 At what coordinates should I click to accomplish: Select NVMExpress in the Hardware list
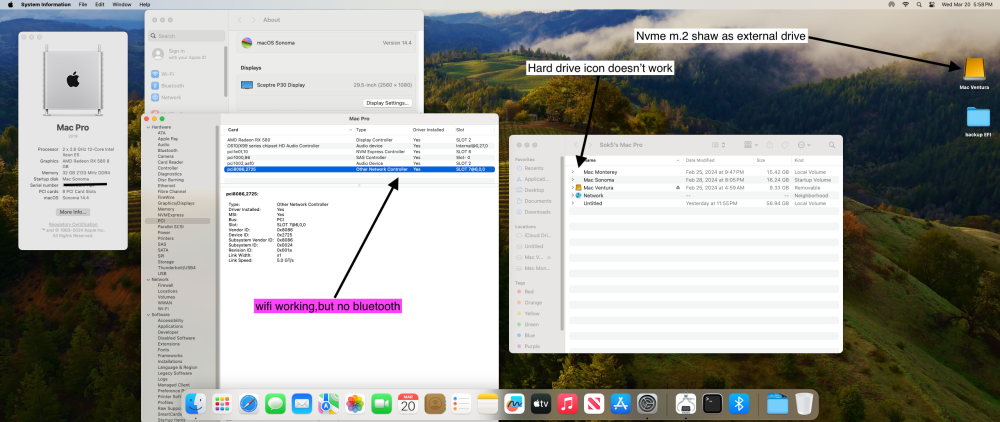[167, 215]
